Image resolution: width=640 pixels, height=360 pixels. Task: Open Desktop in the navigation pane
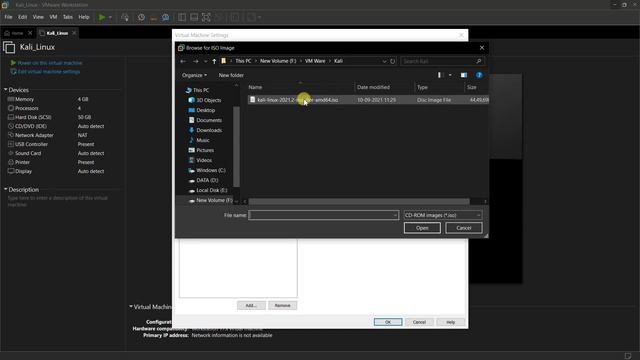pos(202,110)
